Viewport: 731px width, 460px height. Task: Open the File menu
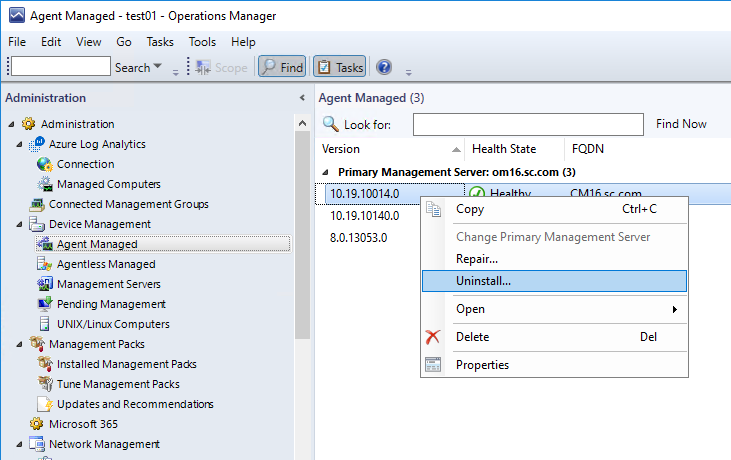[17, 42]
